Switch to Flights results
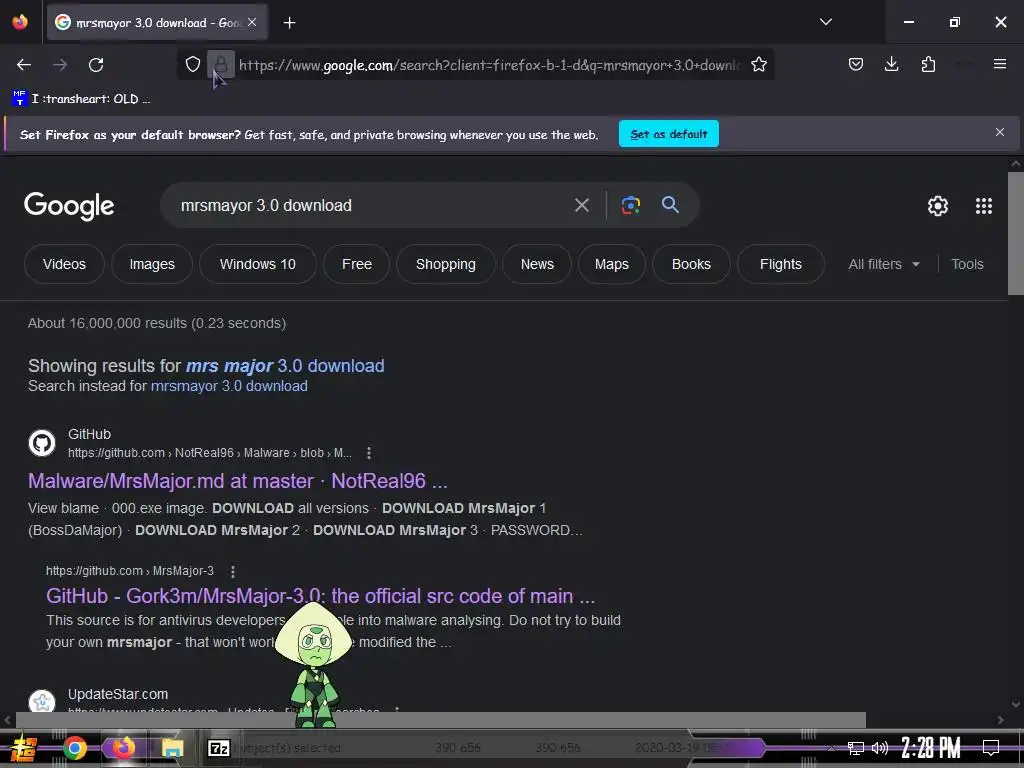The image size is (1024, 768). coord(780,264)
